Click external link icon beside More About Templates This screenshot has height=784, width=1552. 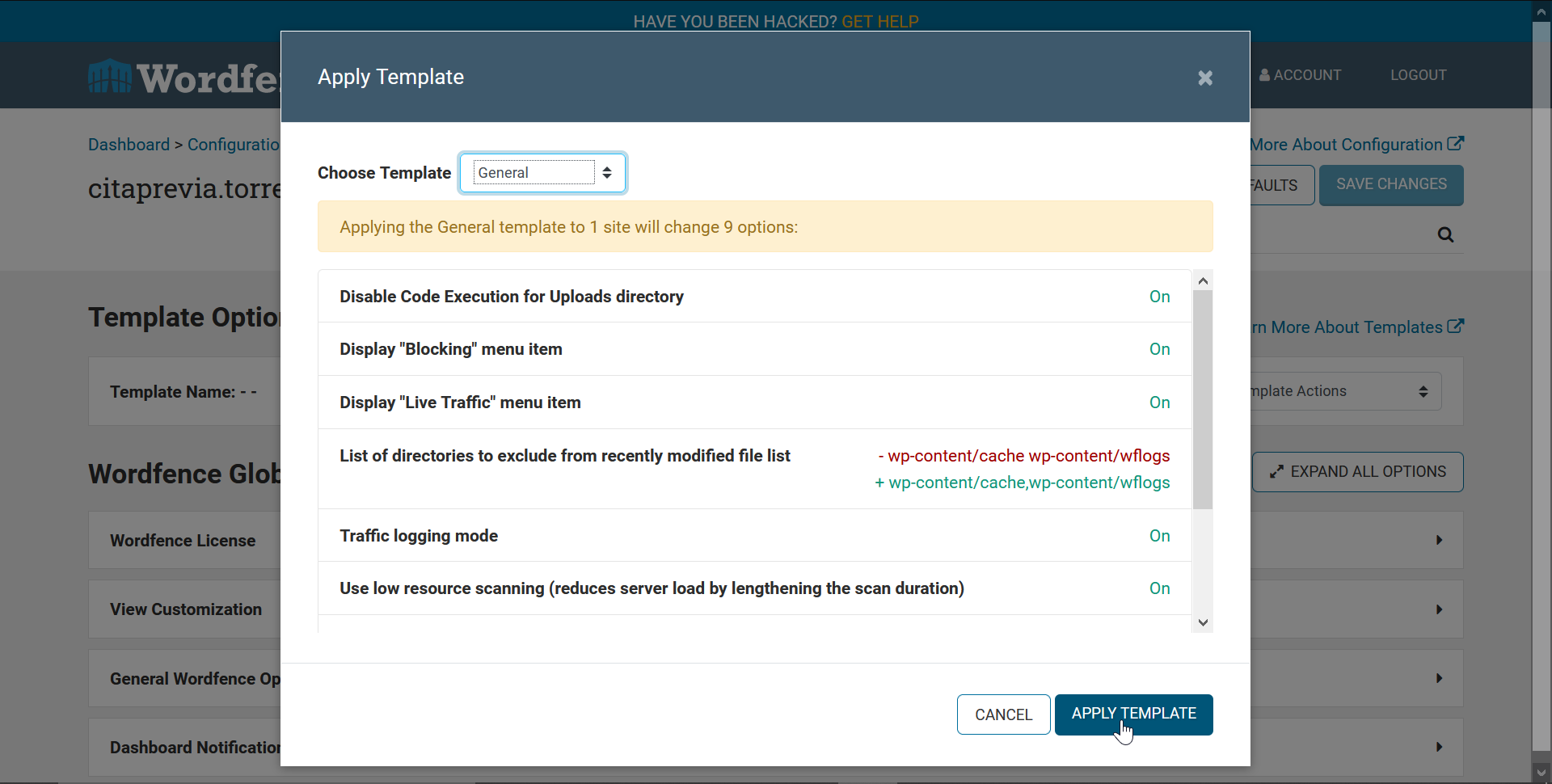(x=1455, y=327)
